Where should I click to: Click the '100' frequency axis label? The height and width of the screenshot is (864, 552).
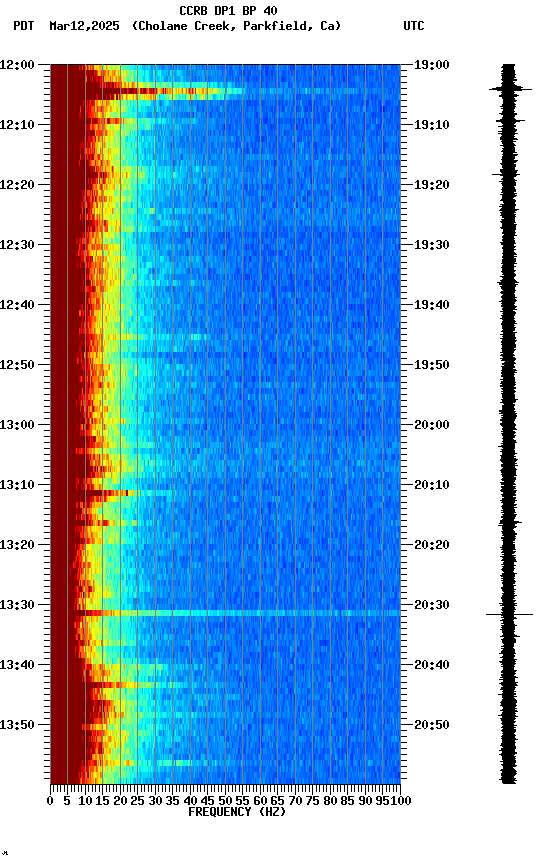400,801
